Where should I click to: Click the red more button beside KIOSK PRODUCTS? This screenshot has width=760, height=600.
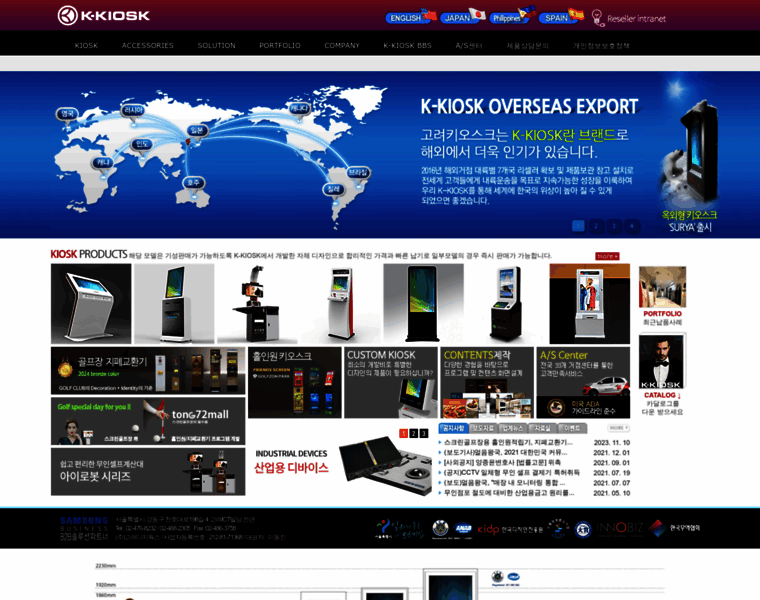[607, 256]
